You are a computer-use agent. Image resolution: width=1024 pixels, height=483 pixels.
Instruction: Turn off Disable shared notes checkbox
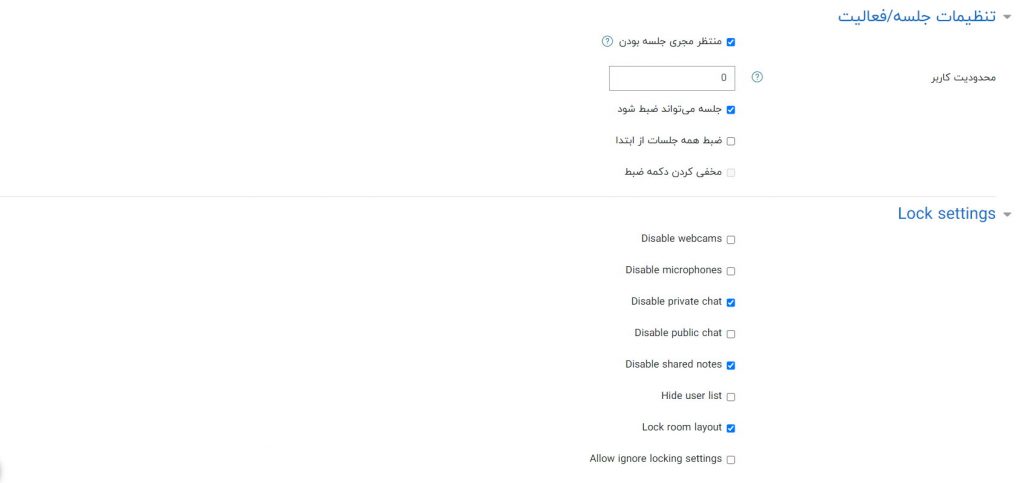(x=731, y=365)
